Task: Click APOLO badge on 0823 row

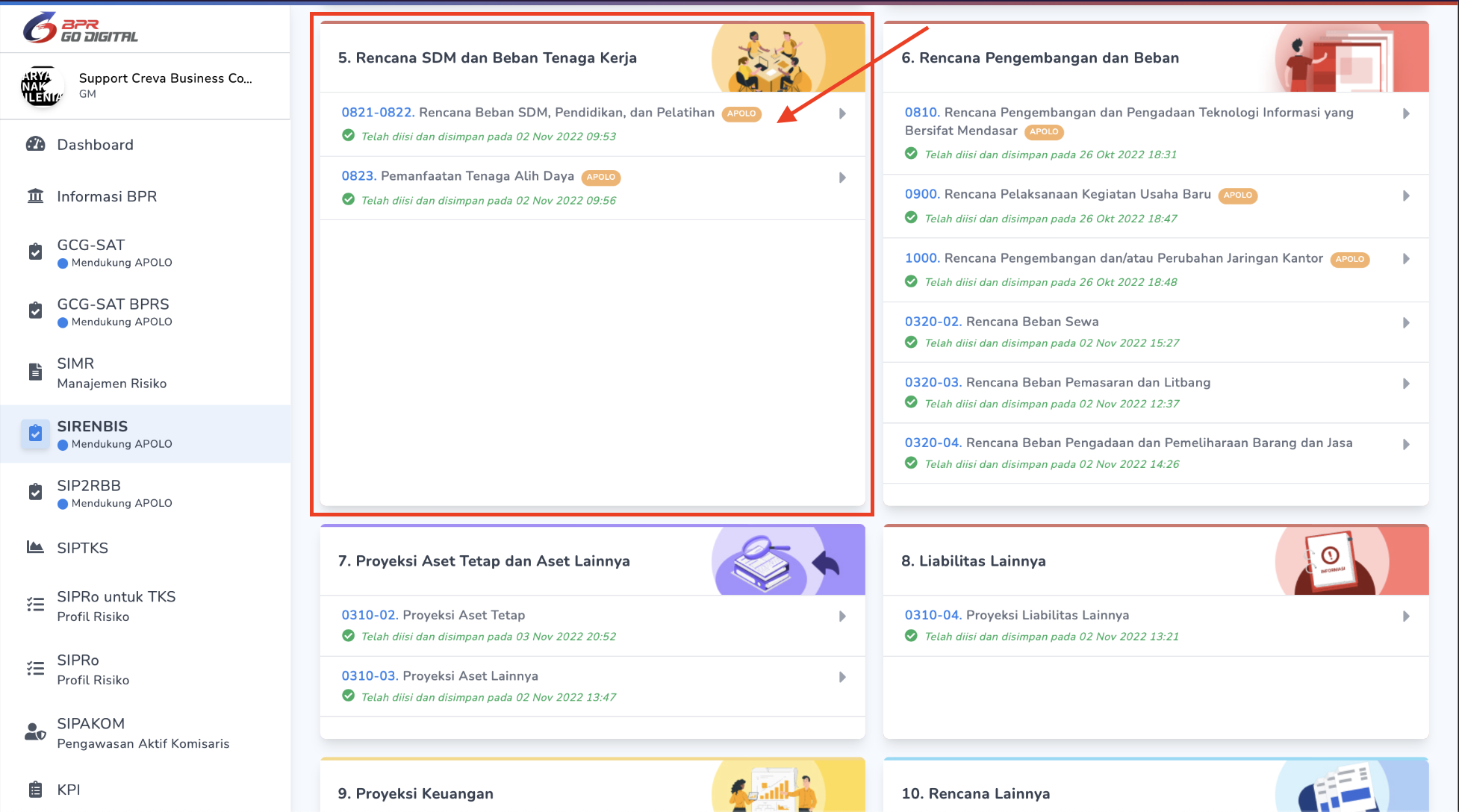Action: pyautogui.click(x=601, y=177)
